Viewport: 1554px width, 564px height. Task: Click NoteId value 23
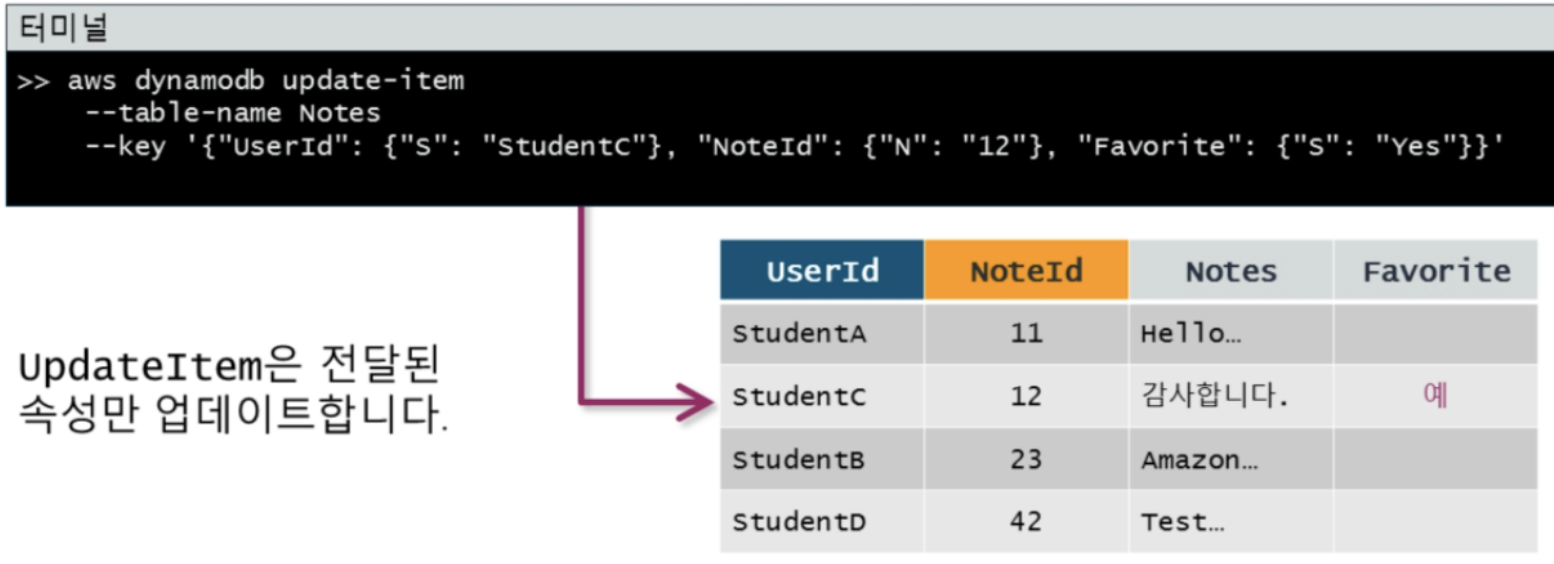click(x=1026, y=459)
